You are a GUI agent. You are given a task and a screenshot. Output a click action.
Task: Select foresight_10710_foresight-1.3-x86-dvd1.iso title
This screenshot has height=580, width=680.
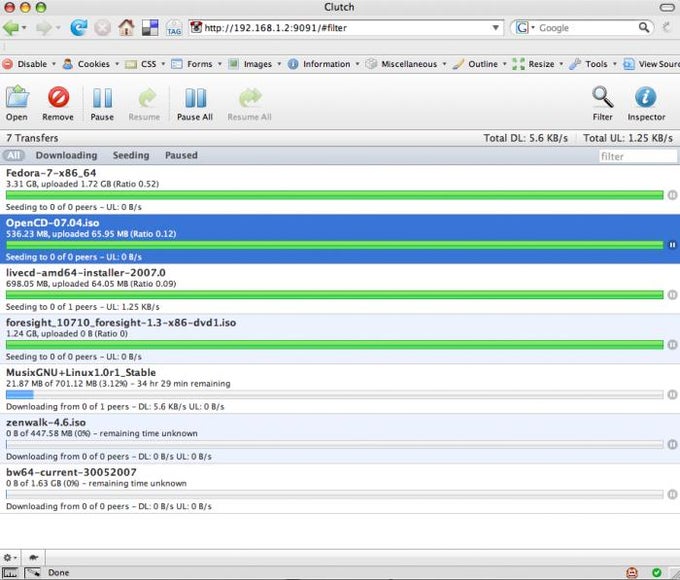point(121,323)
